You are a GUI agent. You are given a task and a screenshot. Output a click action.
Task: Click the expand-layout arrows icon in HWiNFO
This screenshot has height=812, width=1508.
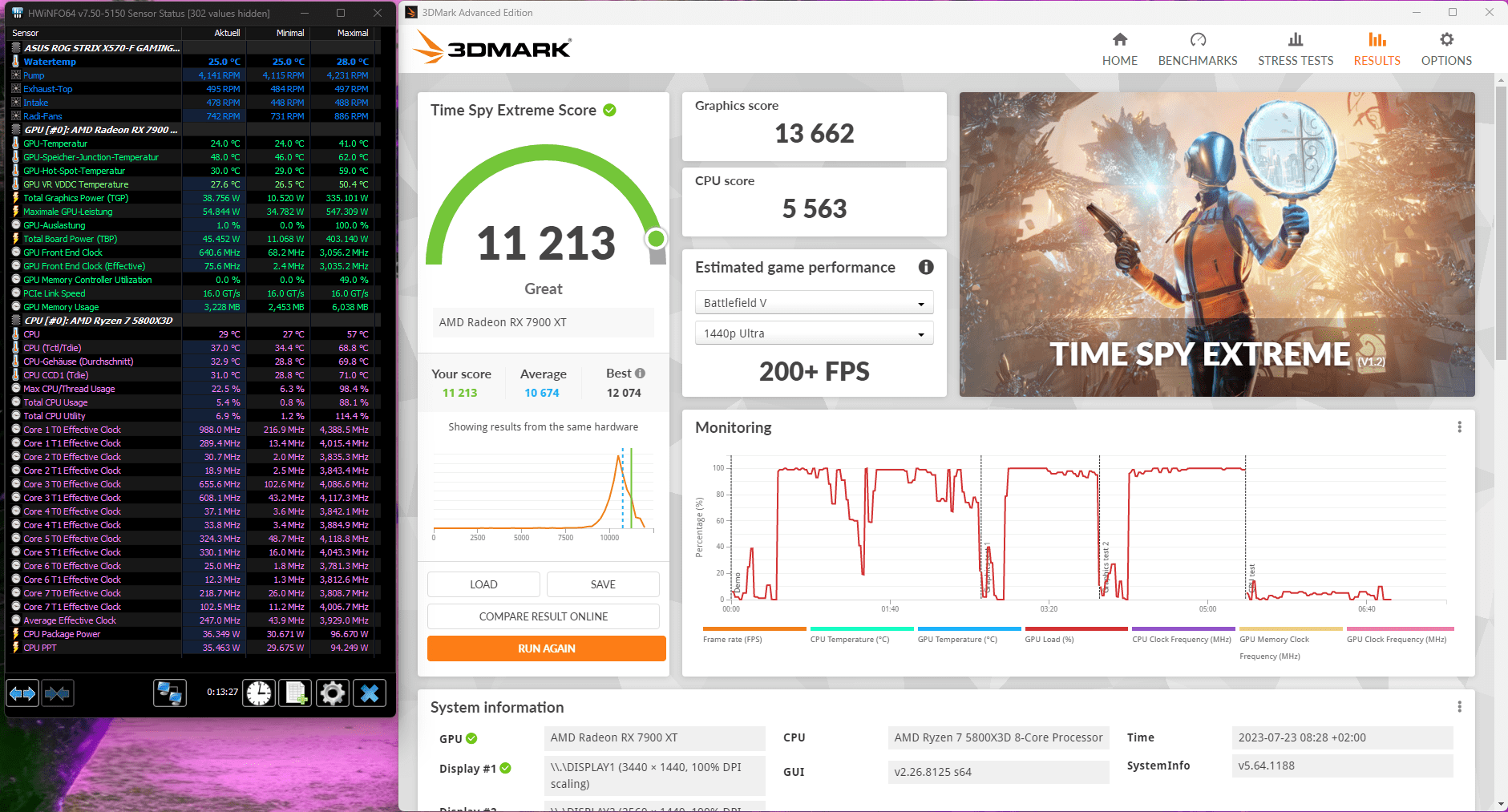[x=22, y=693]
